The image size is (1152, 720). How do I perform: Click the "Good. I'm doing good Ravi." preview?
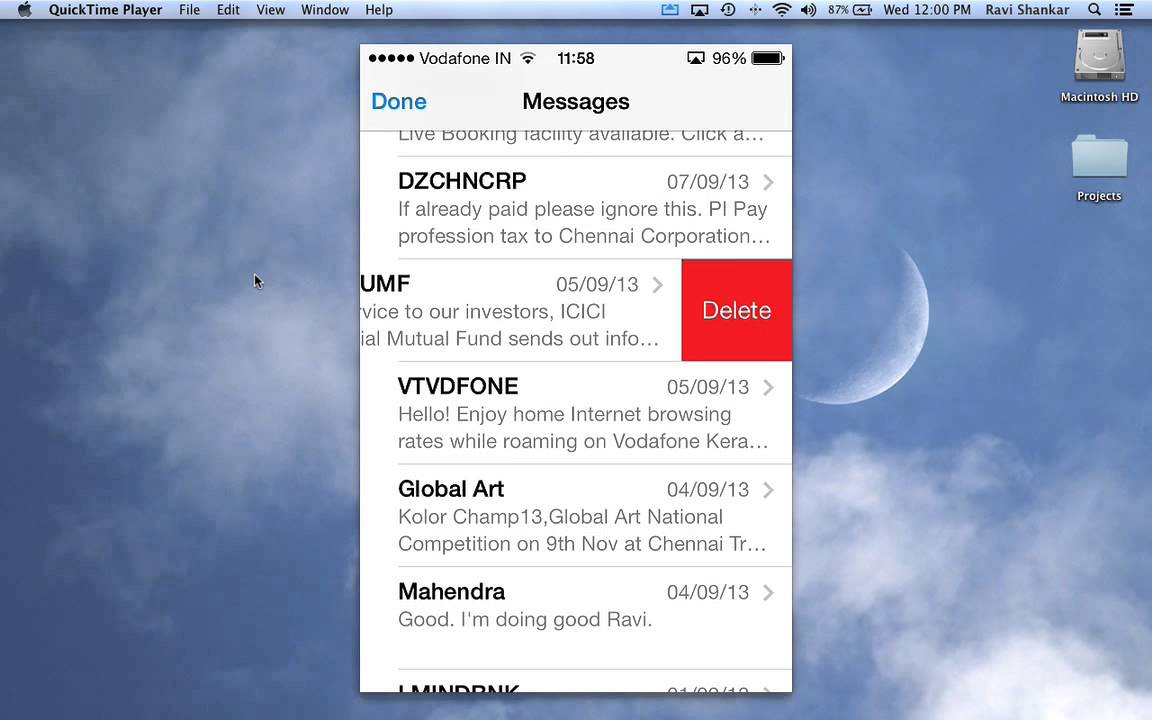pos(525,619)
